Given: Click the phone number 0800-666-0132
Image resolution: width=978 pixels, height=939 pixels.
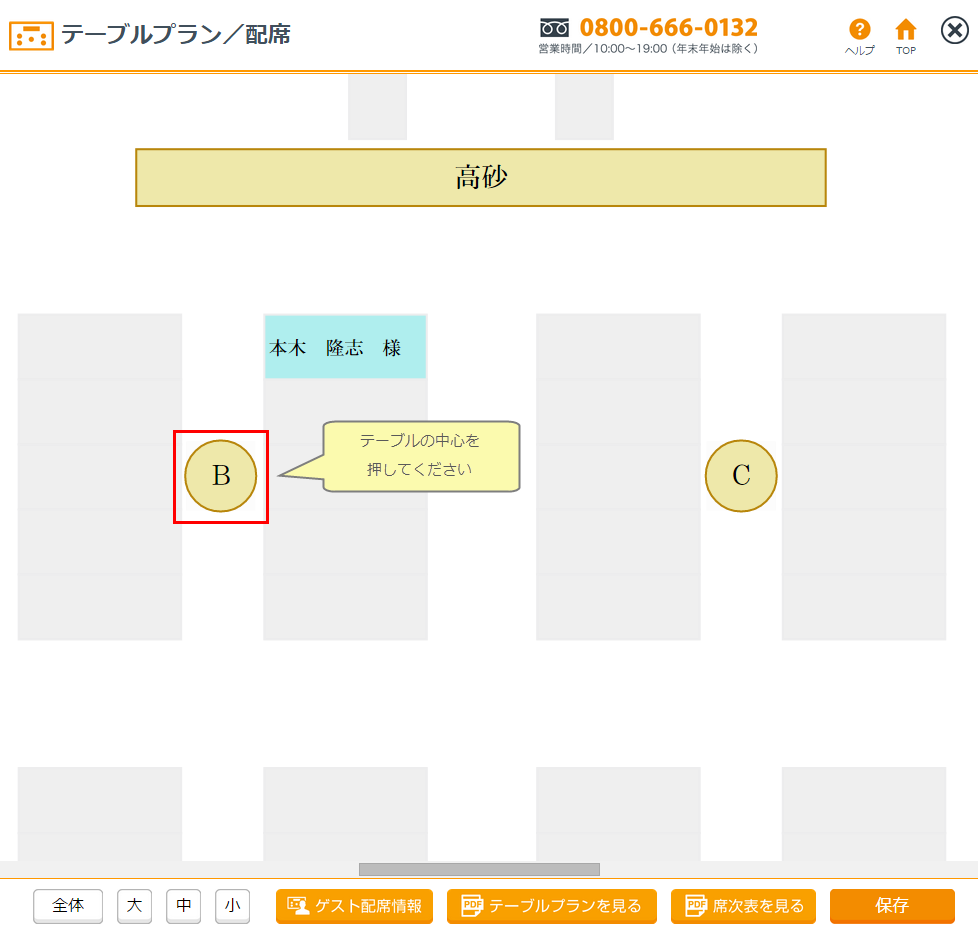Looking at the screenshot, I should click(x=668, y=27).
